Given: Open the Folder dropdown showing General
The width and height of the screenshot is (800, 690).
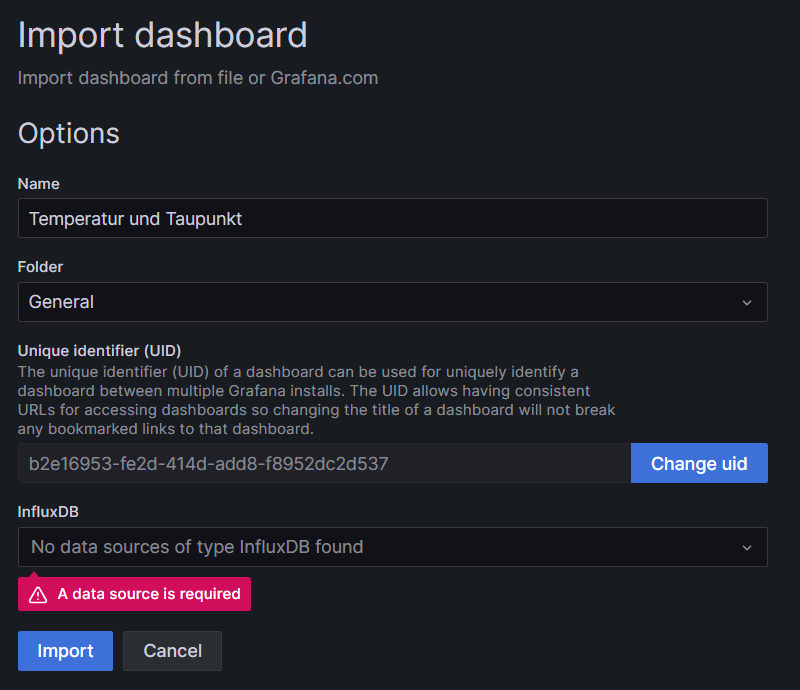Looking at the screenshot, I should 393,302.
